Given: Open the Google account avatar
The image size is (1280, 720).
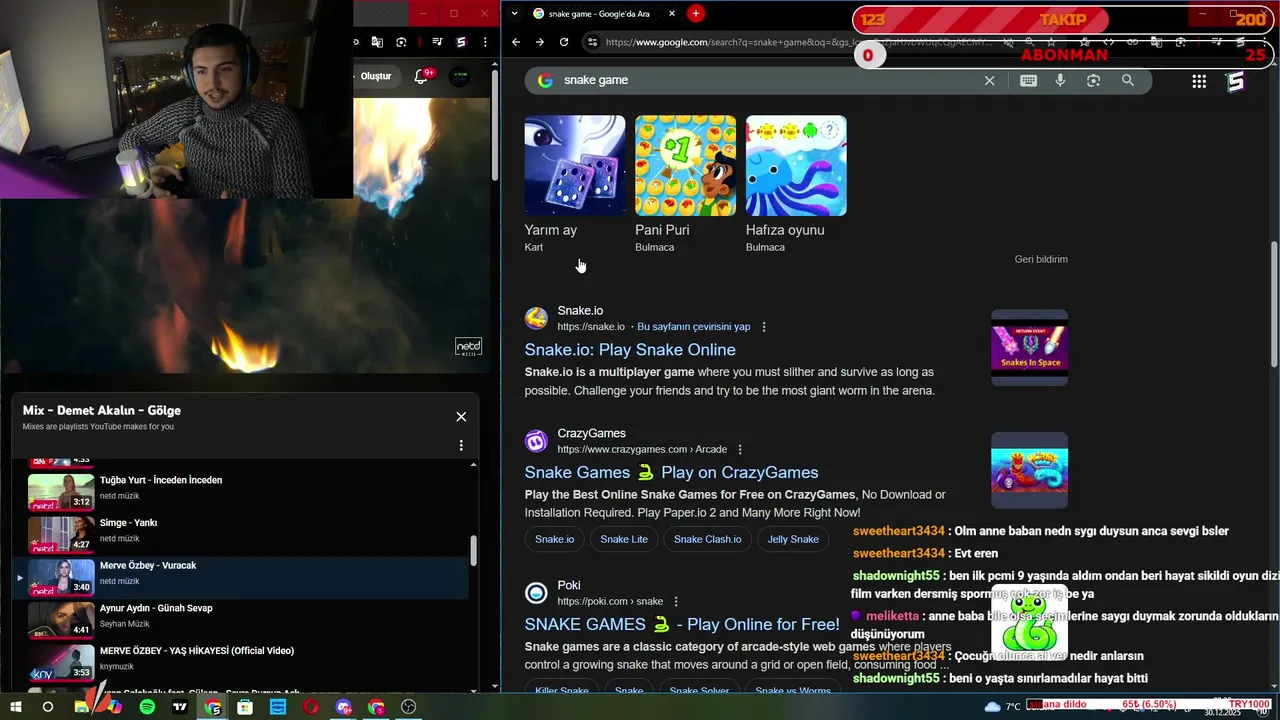Looking at the screenshot, I should pyautogui.click(x=1235, y=81).
